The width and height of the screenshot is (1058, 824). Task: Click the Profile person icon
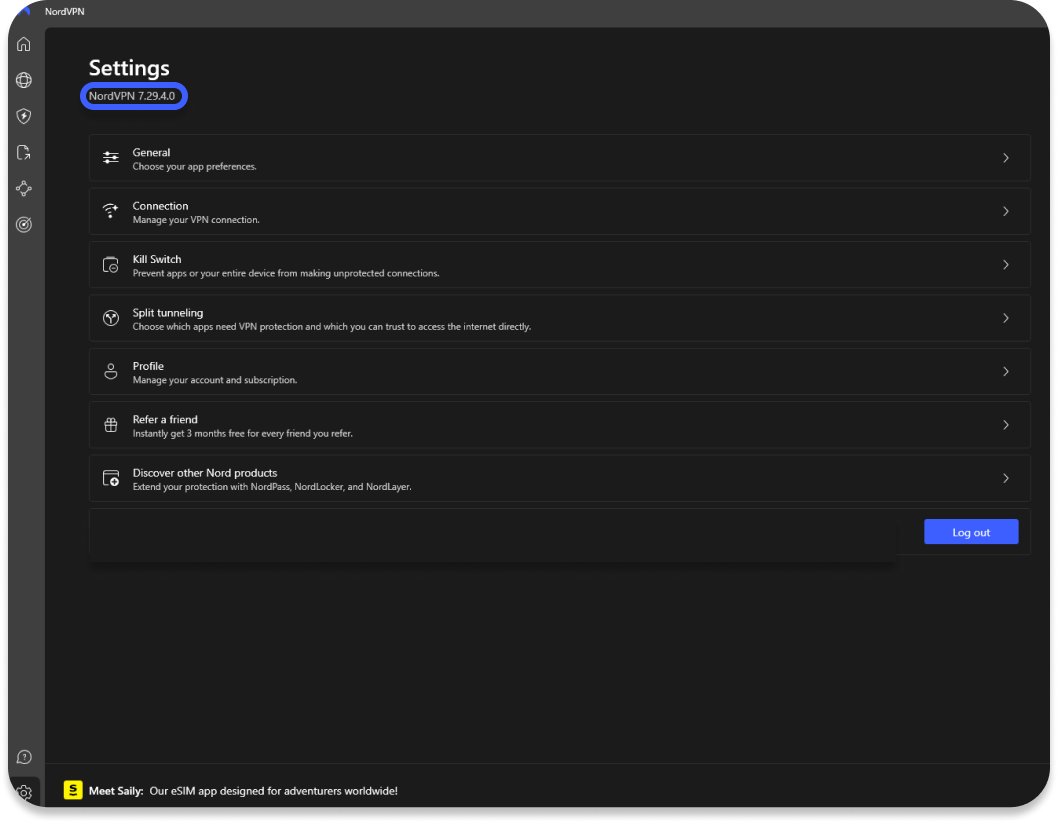(x=111, y=371)
